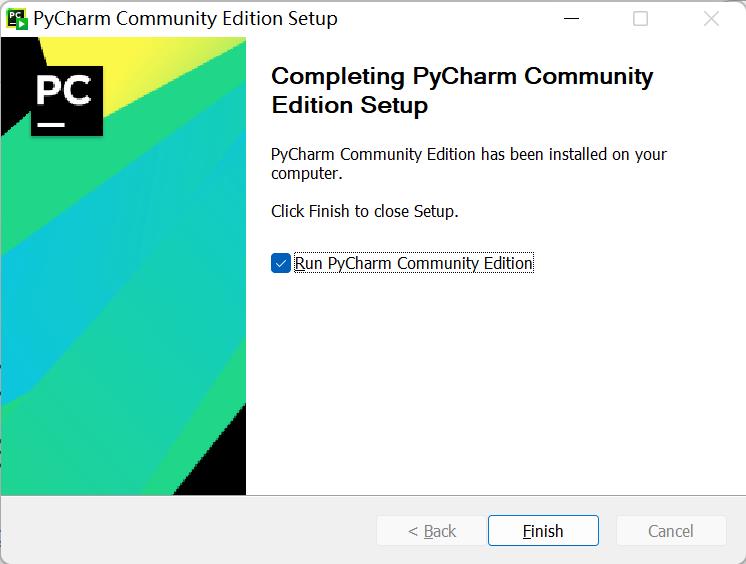
Task: Click the Run PyCharm Community Edition label
Action: click(413, 263)
